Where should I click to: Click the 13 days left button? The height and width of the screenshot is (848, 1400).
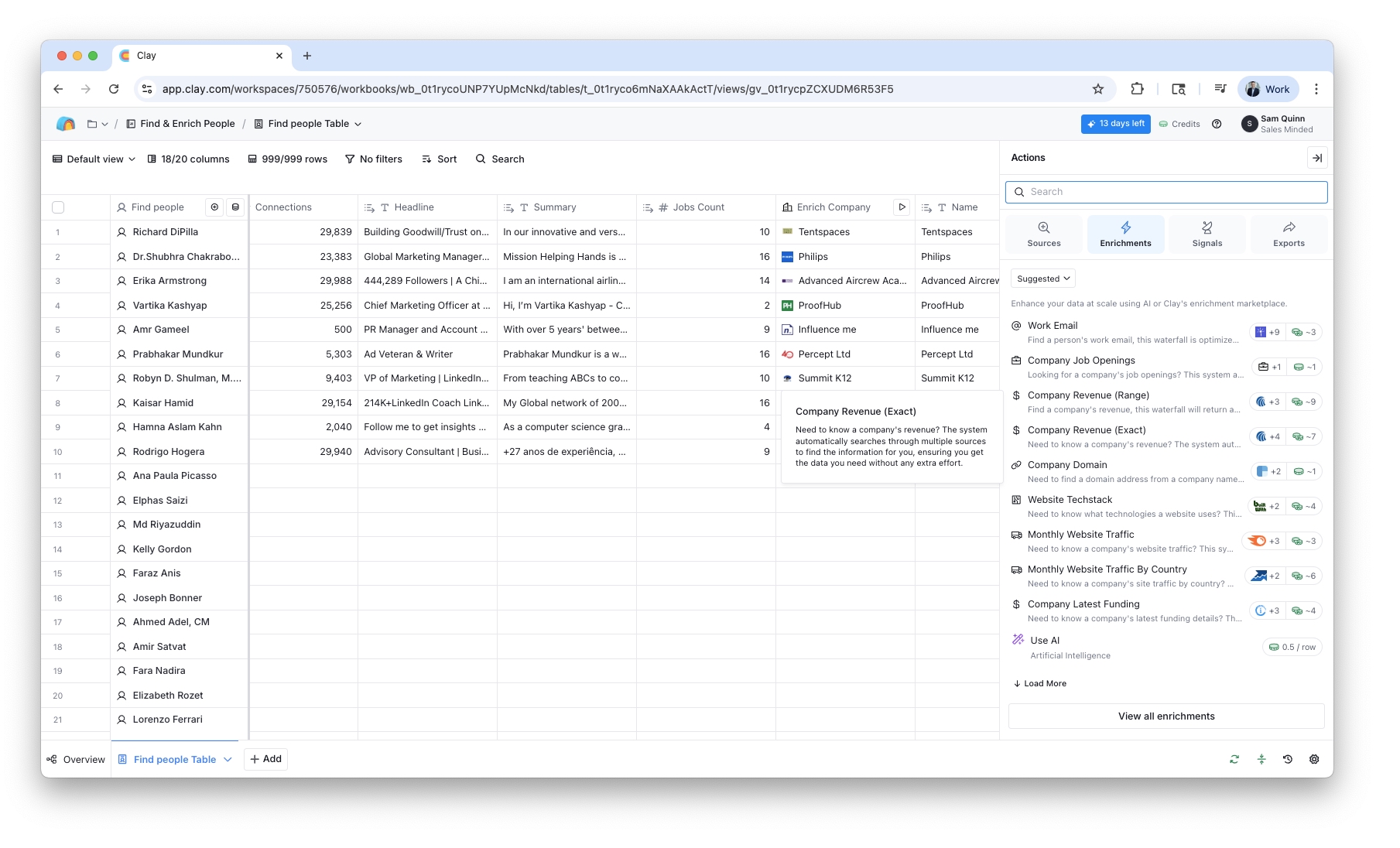click(x=1116, y=124)
